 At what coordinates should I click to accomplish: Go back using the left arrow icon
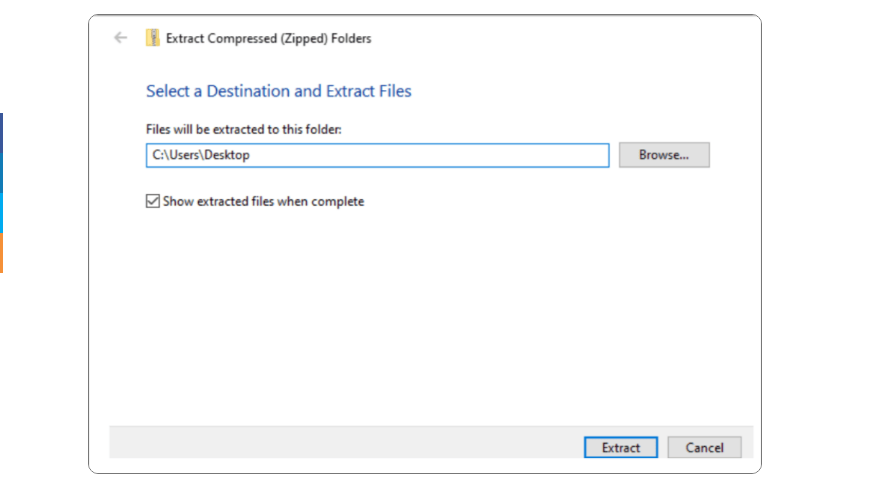120,38
